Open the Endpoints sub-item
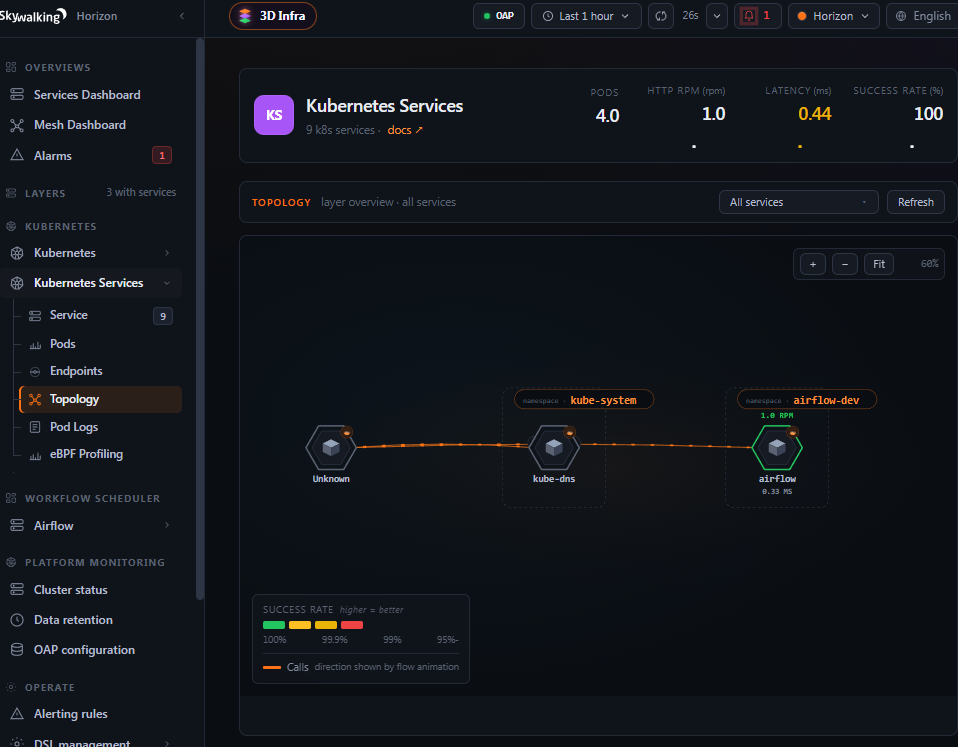958x747 pixels. coord(76,371)
